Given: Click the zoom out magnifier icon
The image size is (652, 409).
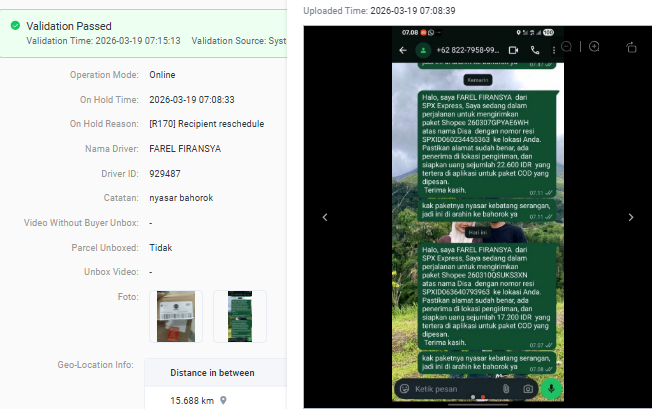Looking at the screenshot, I should [566, 47].
